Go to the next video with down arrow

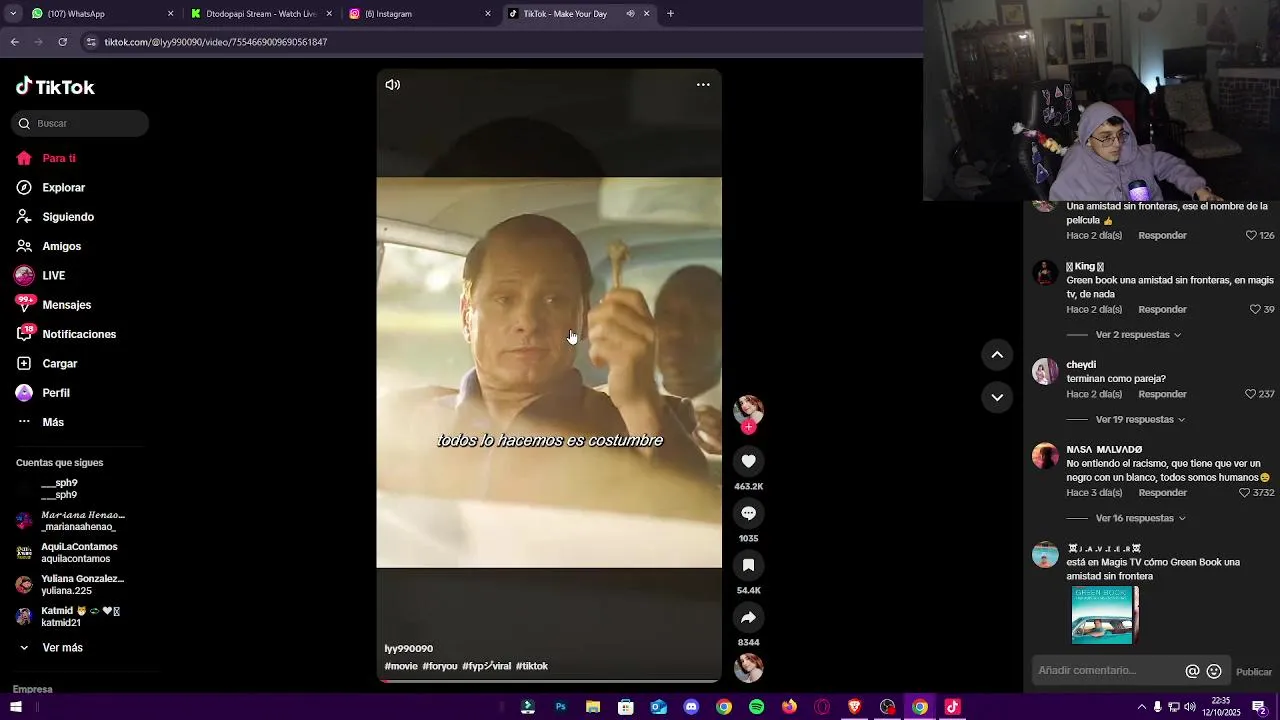997,397
